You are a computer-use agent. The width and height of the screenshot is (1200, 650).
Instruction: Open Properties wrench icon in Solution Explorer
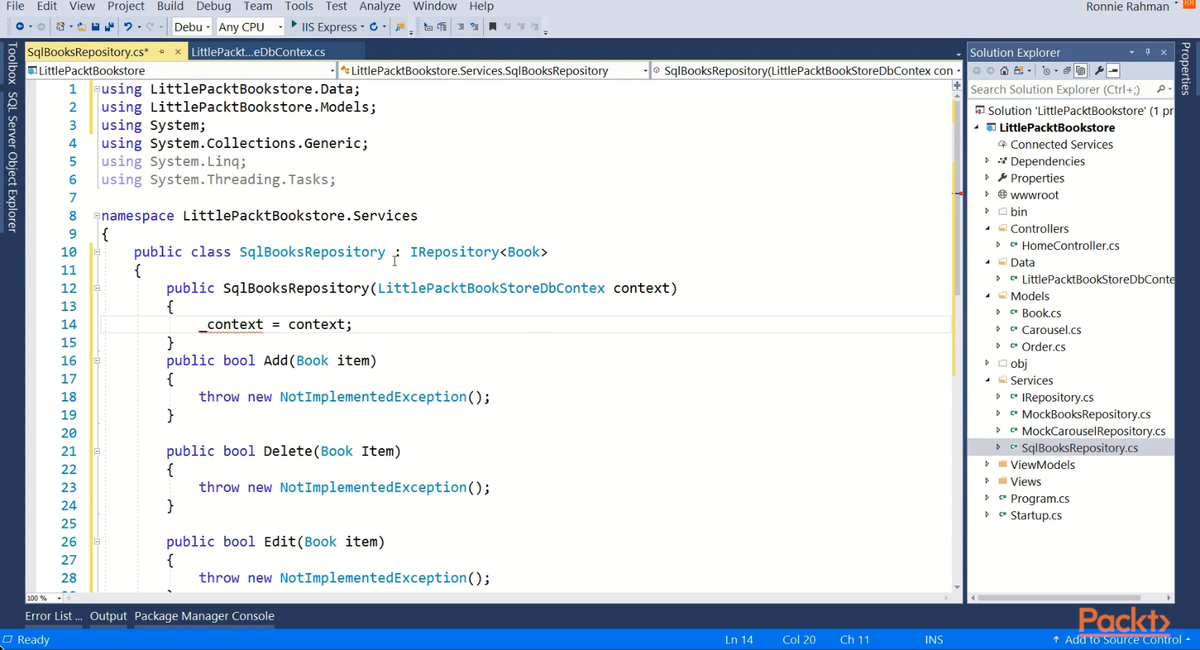click(1099, 71)
